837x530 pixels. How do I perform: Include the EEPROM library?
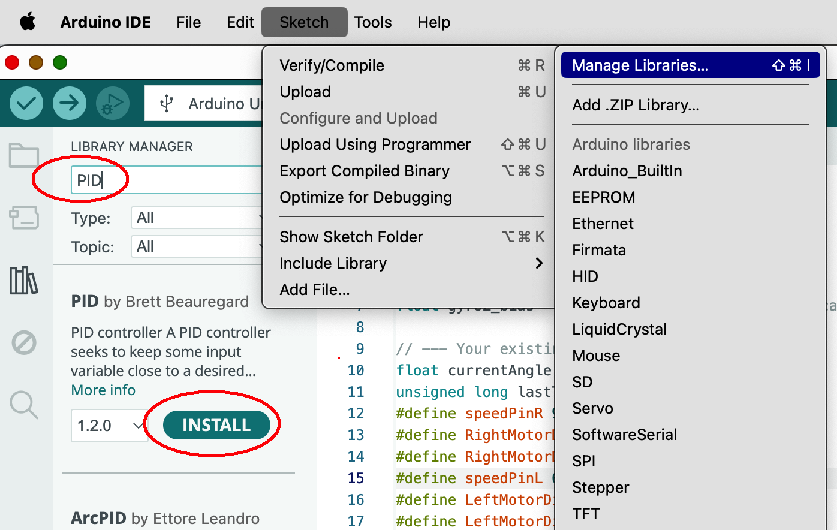tap(690, 197)
